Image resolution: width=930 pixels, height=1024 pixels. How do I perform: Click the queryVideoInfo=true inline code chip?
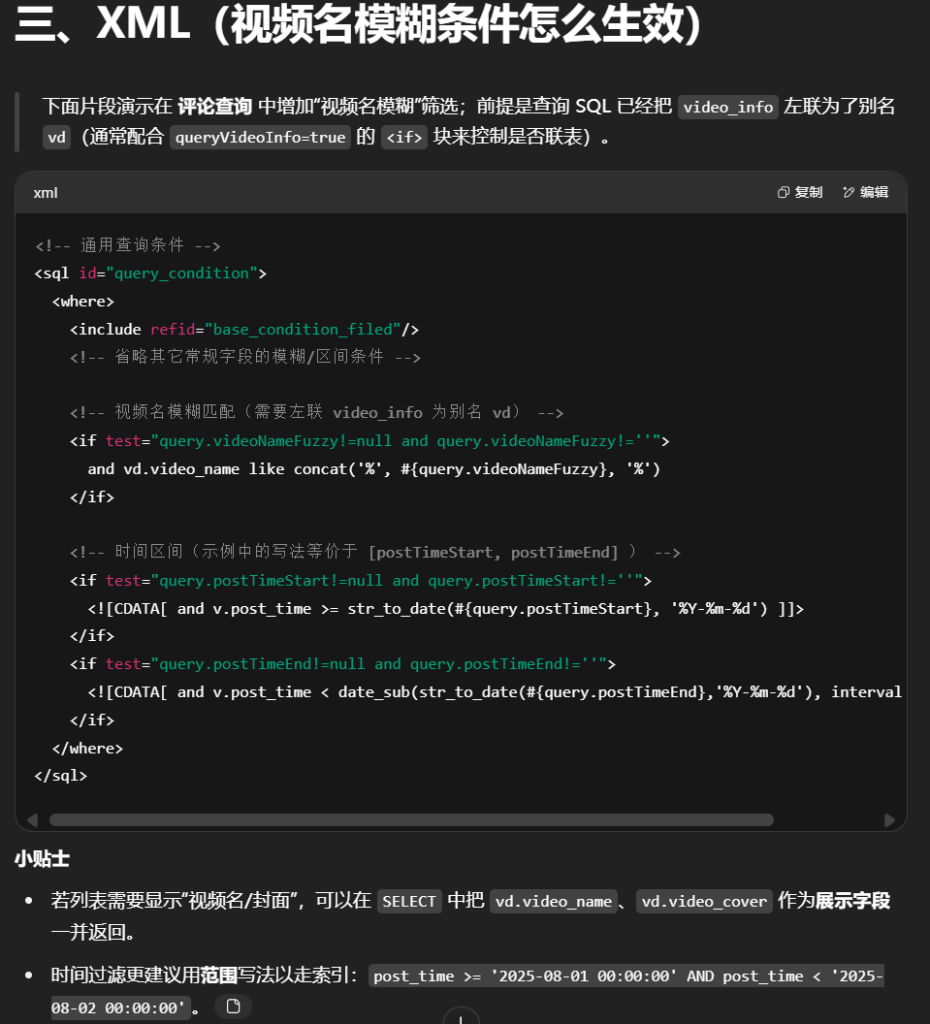point(260,137)
